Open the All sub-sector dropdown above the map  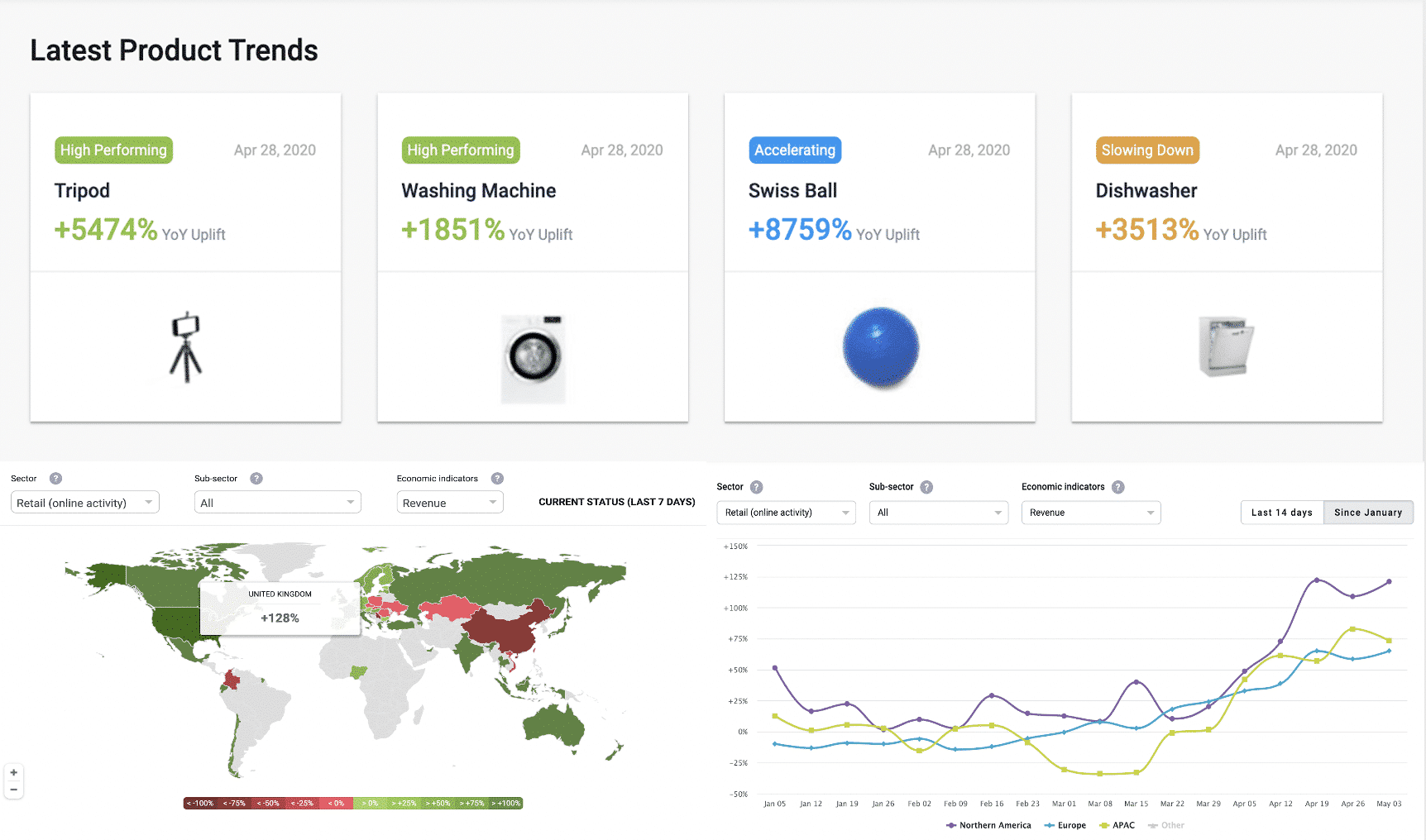point(278,503)
